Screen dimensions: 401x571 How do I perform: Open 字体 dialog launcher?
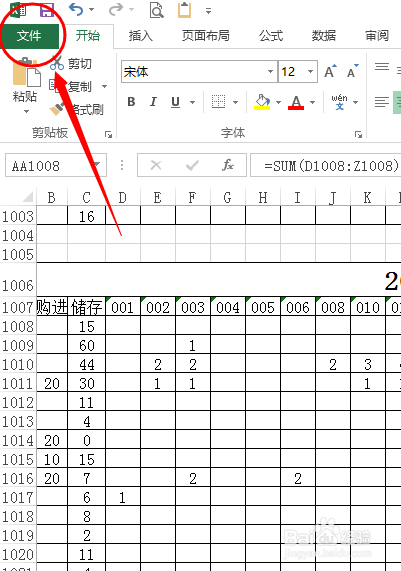coord(358,134)
